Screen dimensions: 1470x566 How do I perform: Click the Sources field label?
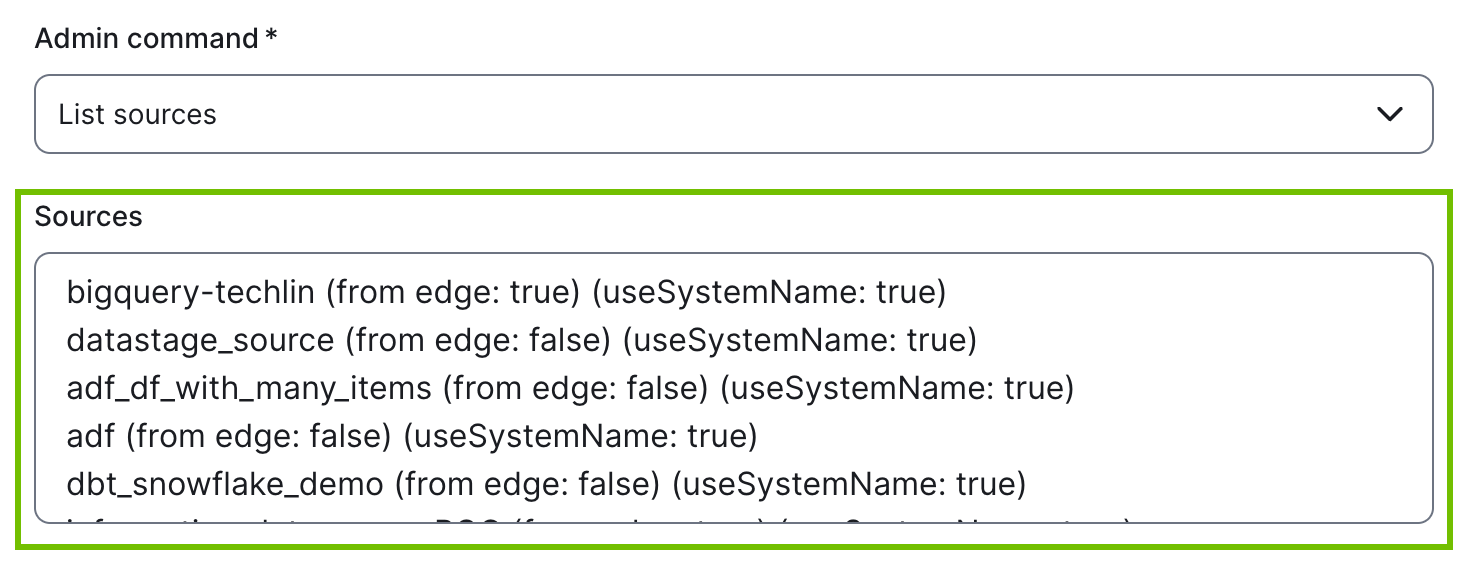89,216
